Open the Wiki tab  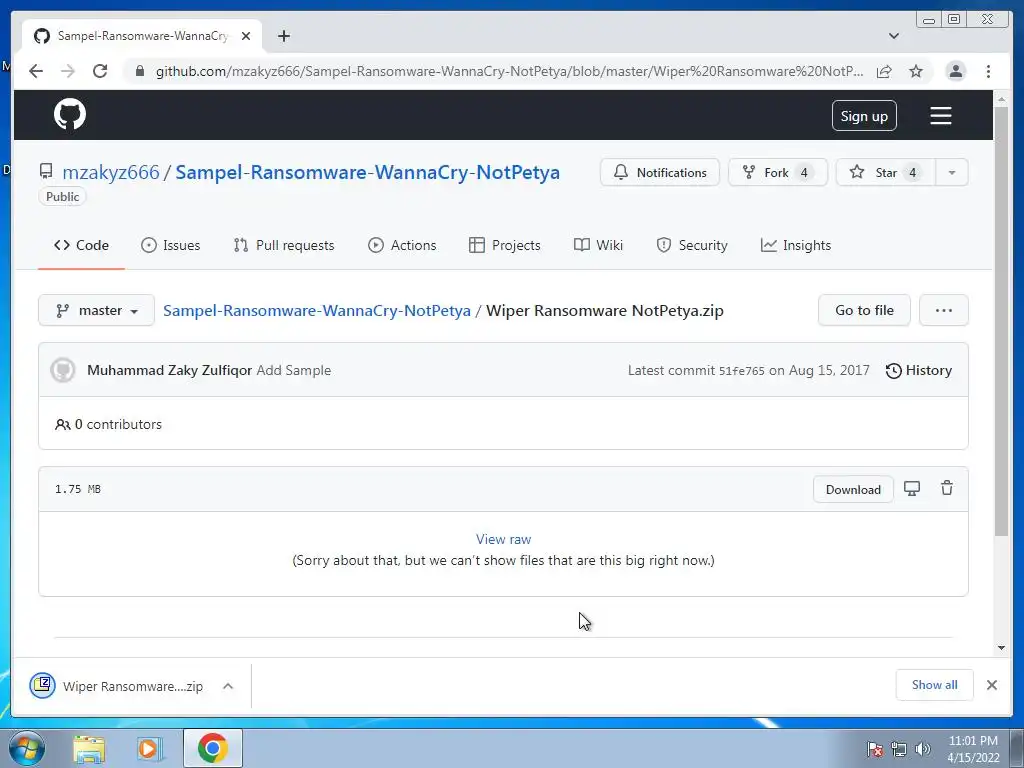[x=598, y=246]
